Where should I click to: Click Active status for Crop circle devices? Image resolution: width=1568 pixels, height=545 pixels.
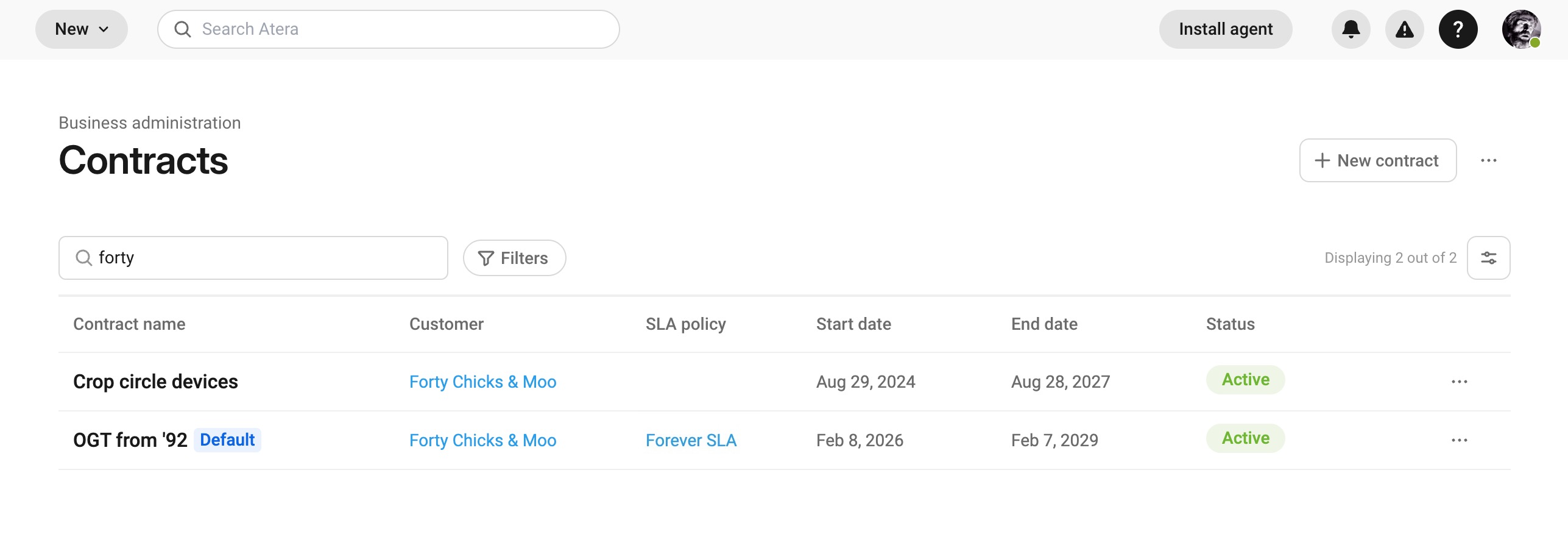[x=1246, y=380]
